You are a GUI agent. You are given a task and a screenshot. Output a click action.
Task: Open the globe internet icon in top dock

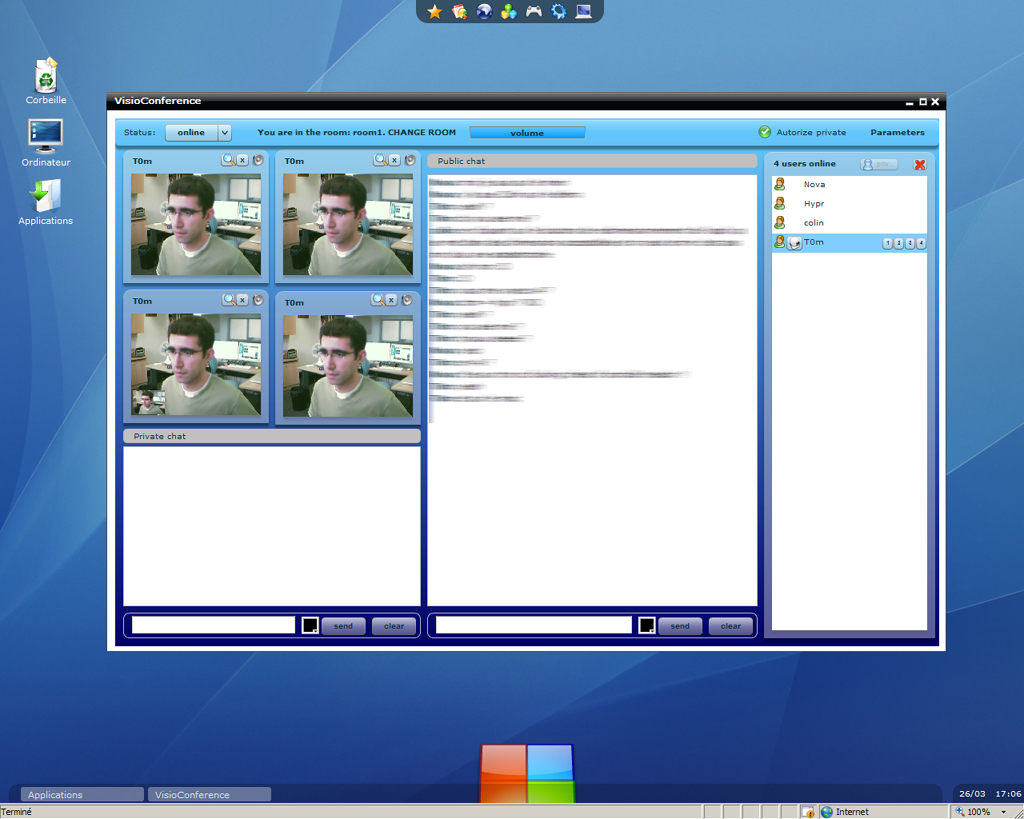[484, 11]
